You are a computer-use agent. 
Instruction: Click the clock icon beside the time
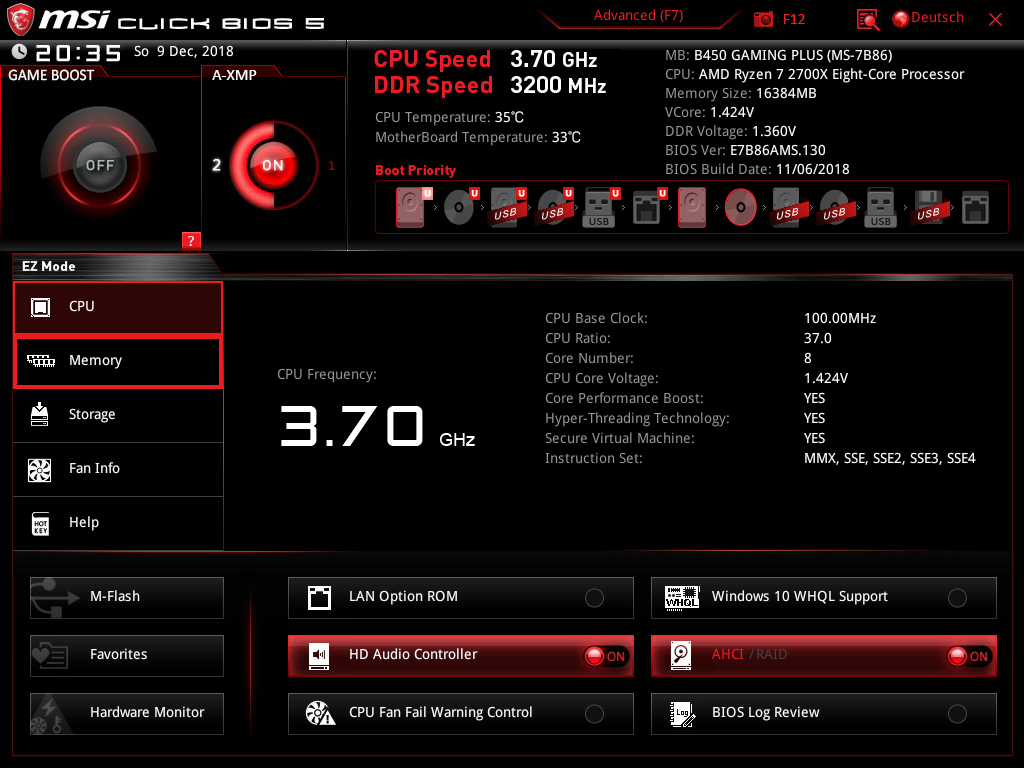coord(19,52)
